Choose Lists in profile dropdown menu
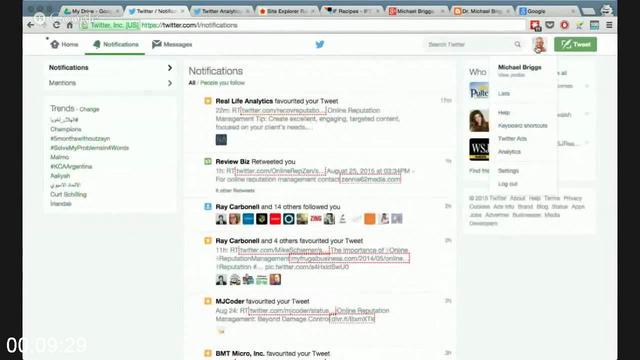The width and height of the screenshot is (640, 360). click(504, 93)
